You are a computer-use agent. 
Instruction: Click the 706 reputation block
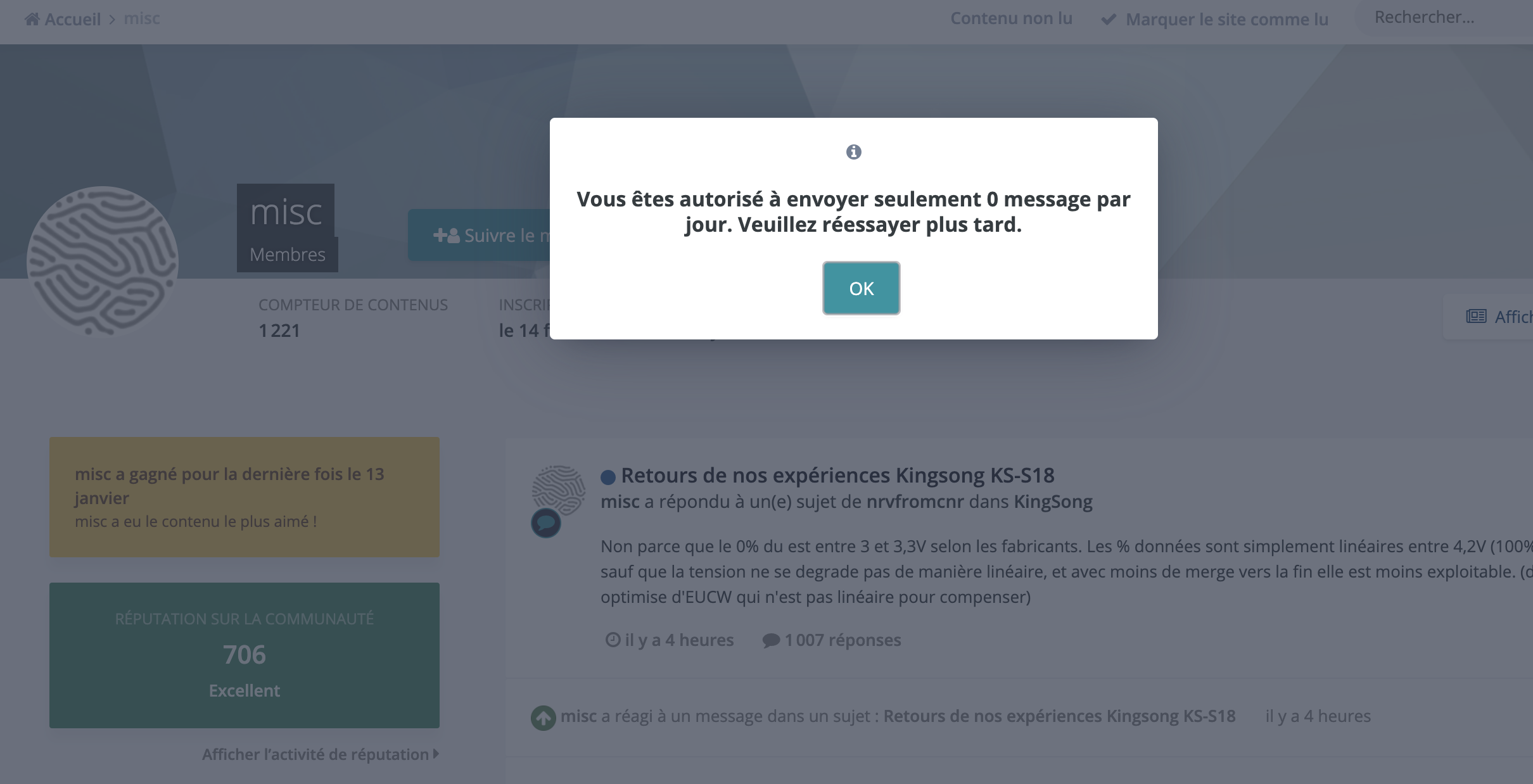pyautogui.click(x=245, y=655)
